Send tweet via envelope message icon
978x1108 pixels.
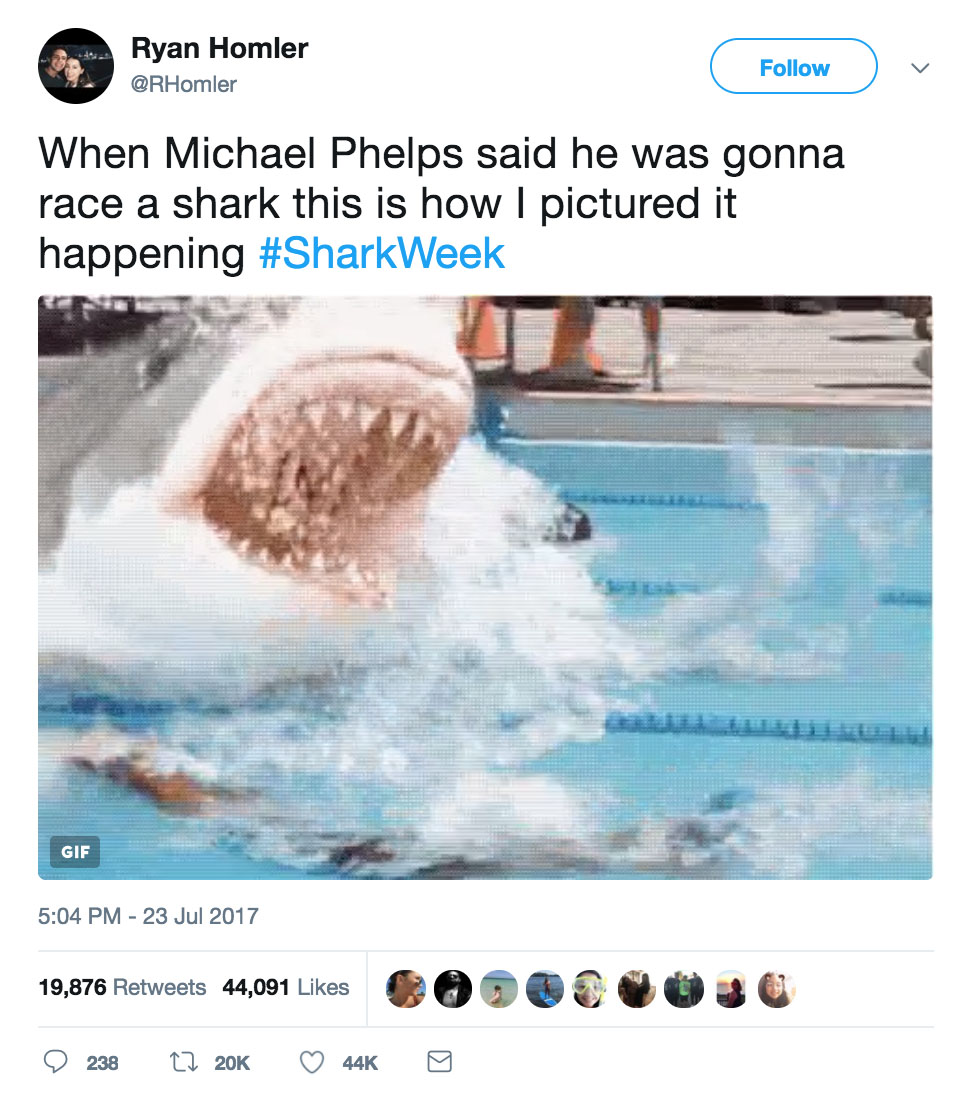click(x=439, y=1062)
